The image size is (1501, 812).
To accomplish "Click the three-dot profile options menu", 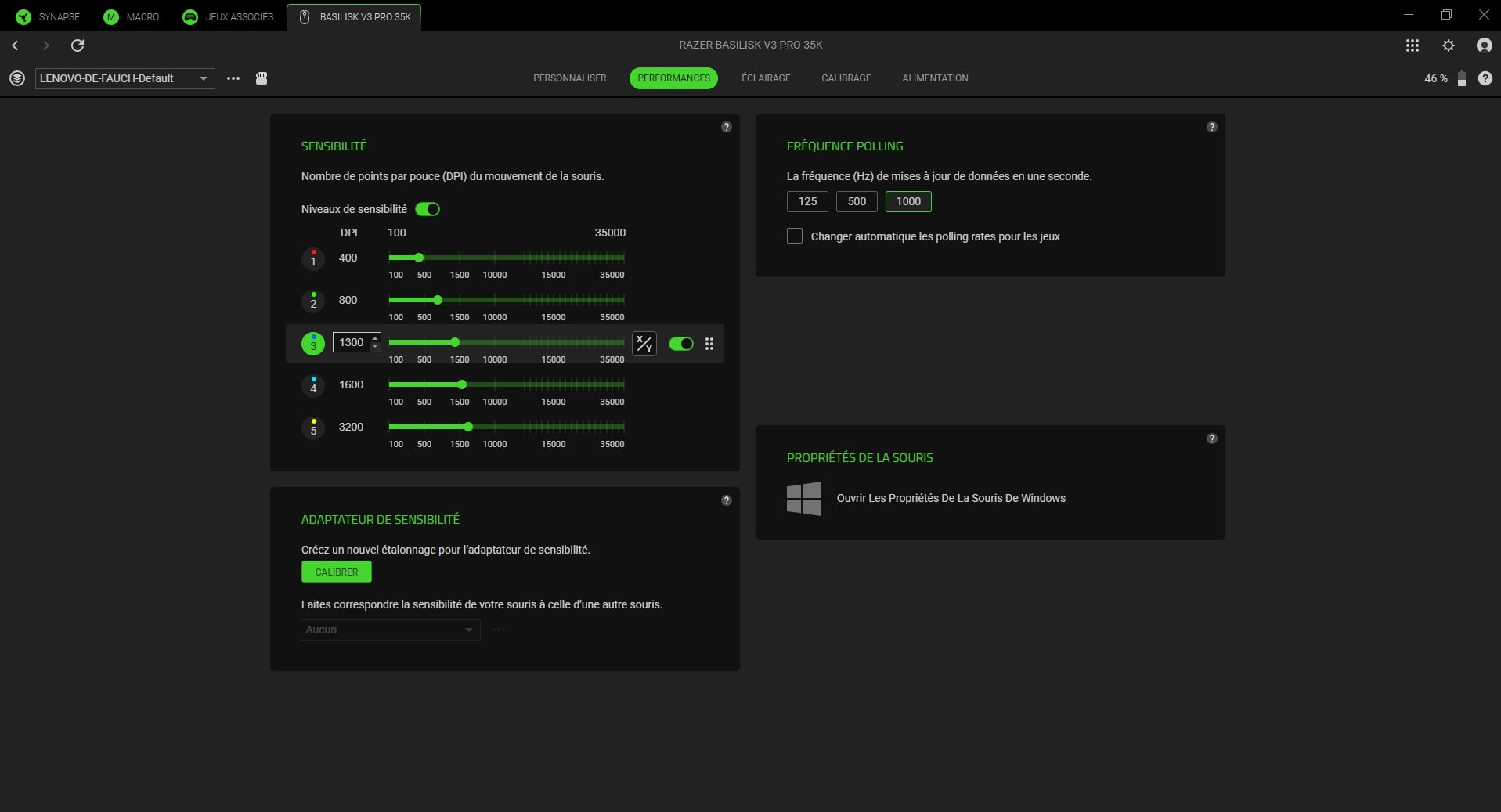I will pos(233,78).
